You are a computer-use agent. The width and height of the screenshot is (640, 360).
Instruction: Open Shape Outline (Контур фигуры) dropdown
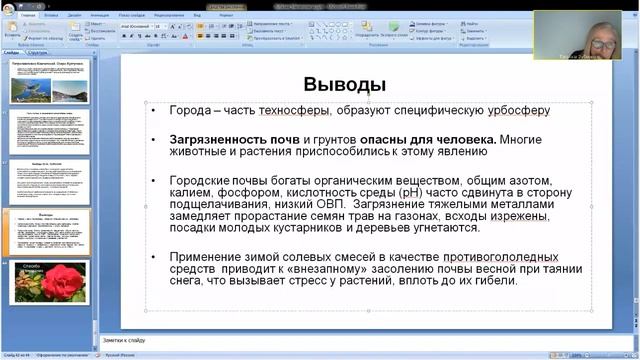coord(428,31)
